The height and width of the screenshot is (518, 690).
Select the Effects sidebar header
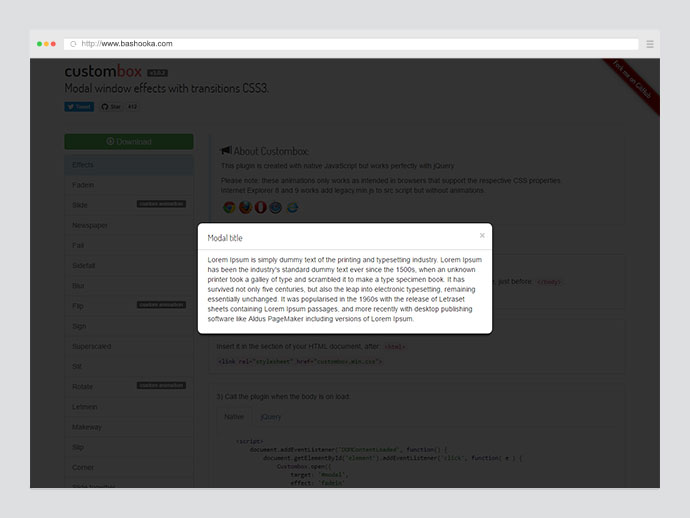129,165
